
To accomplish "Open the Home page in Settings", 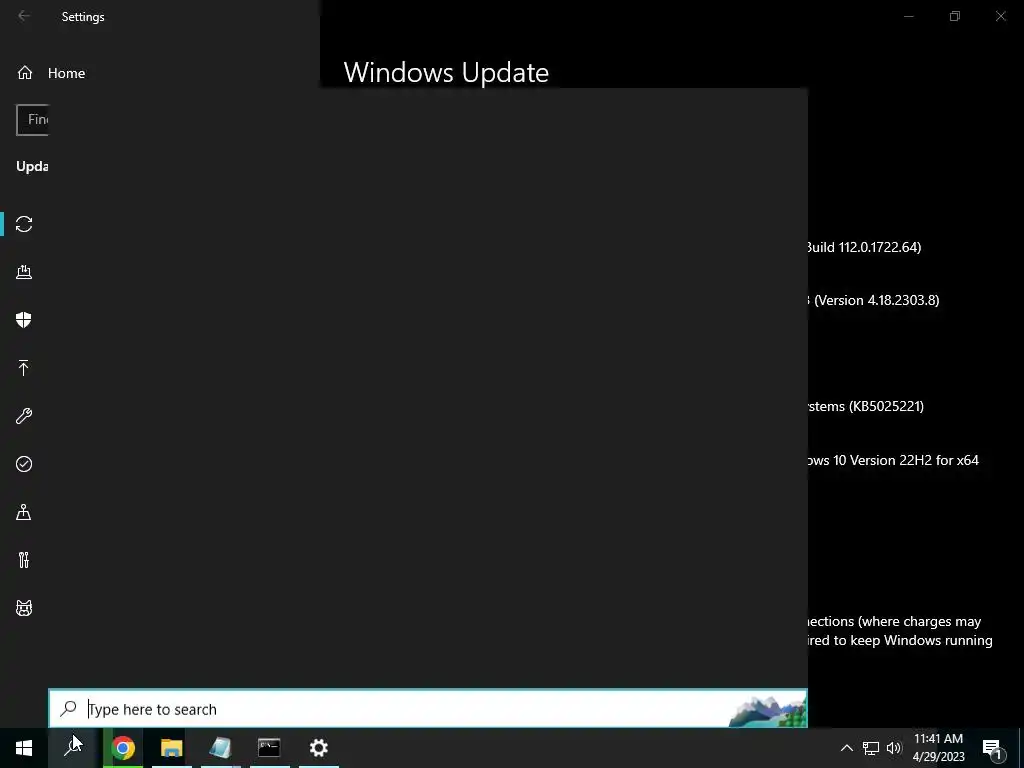I will pos(51,73).
